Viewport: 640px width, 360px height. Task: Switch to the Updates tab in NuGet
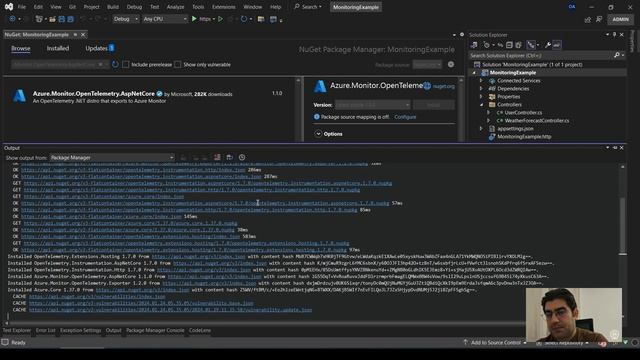pos(96,48)
